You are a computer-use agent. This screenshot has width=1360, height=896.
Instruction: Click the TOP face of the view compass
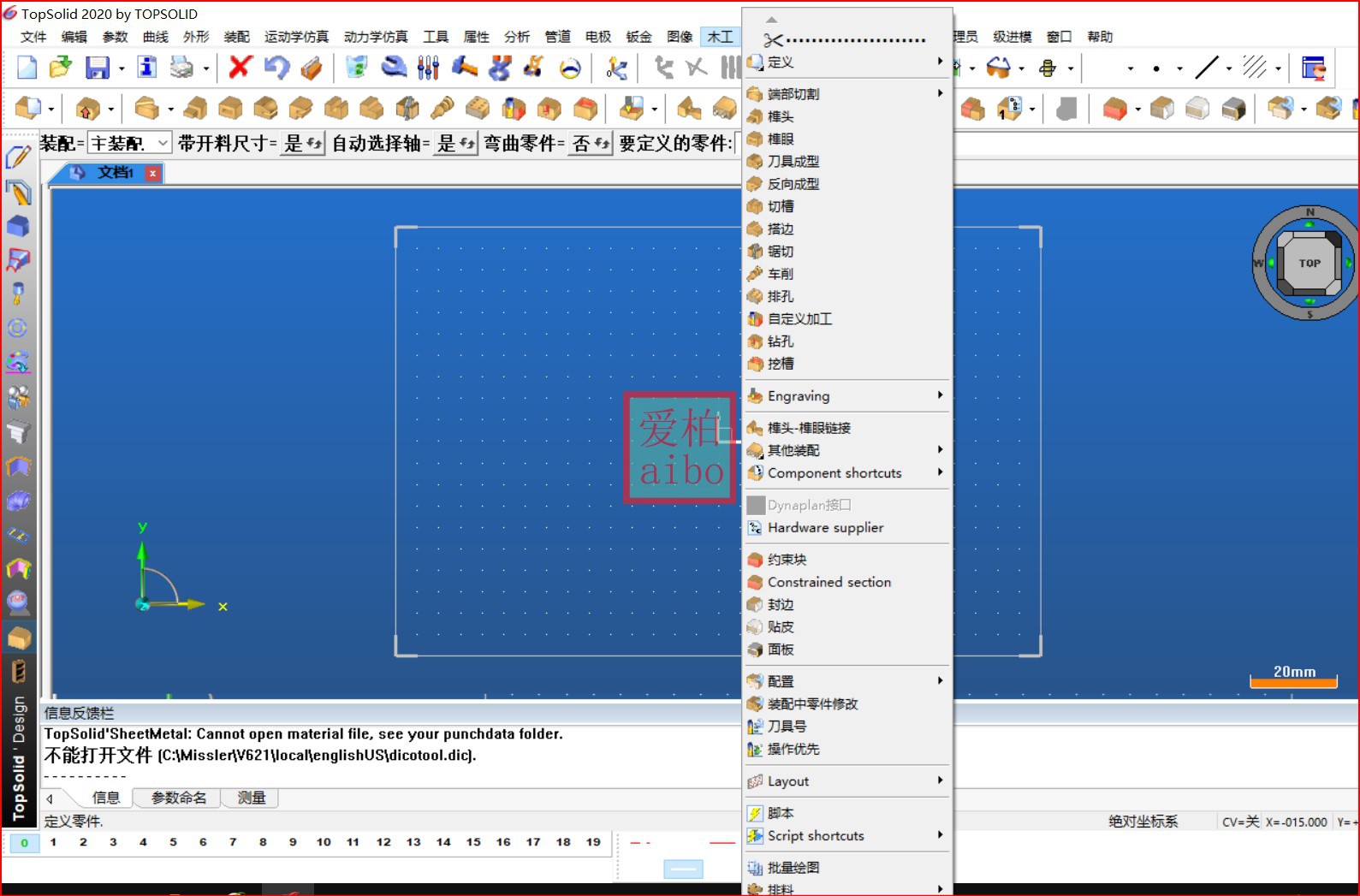coord(1310,264)
